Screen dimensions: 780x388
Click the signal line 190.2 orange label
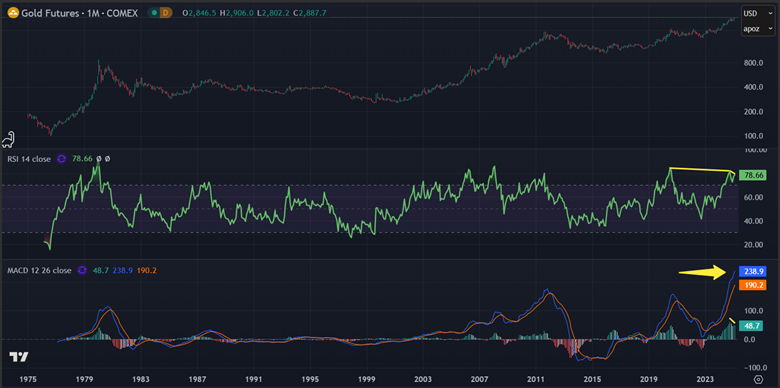click(x=753, y=285)
